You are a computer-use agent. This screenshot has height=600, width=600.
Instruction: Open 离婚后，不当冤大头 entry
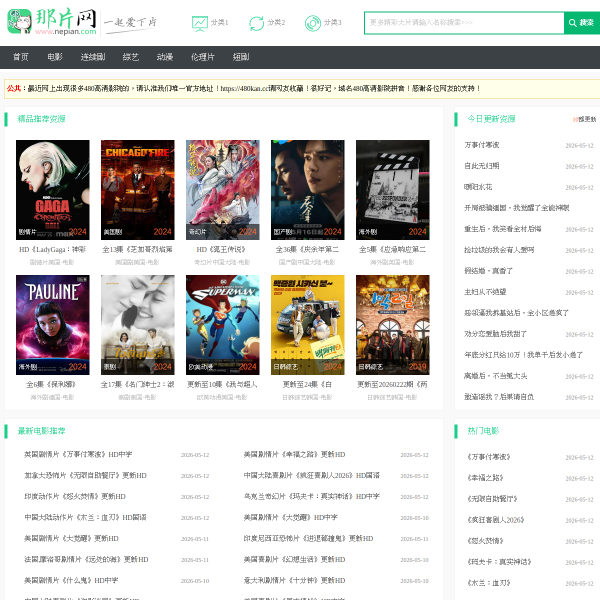tap(496, 376)
